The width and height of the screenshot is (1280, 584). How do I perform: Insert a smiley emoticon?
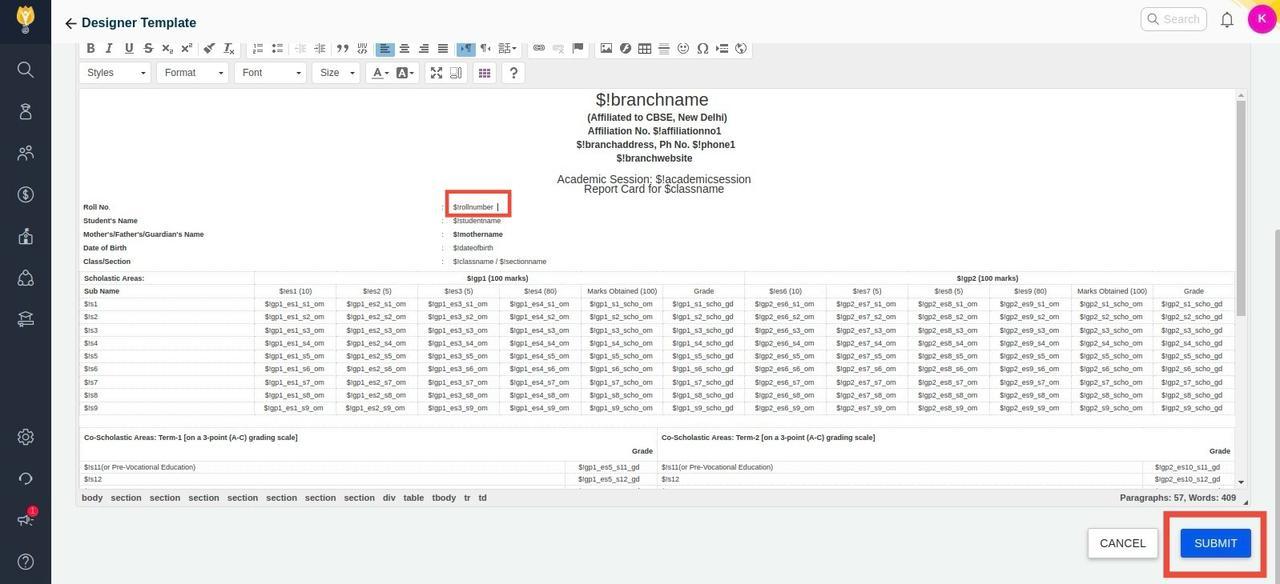coord(683,48)
